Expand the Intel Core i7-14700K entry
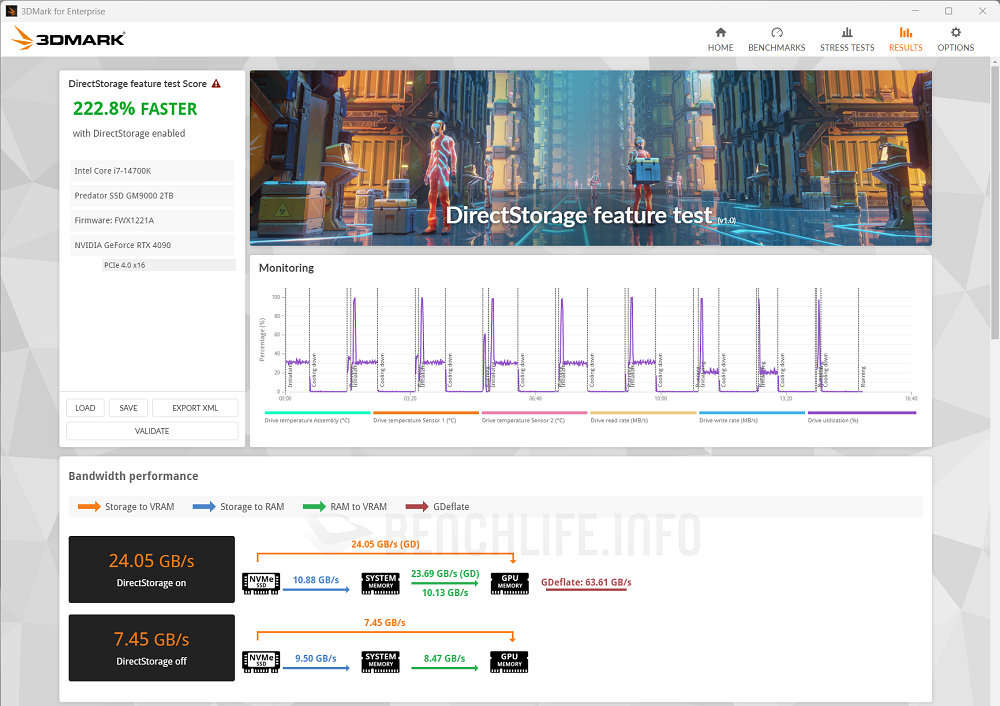Image resolution: width=1000 pixels, height=706 pixels. (151, 170)
